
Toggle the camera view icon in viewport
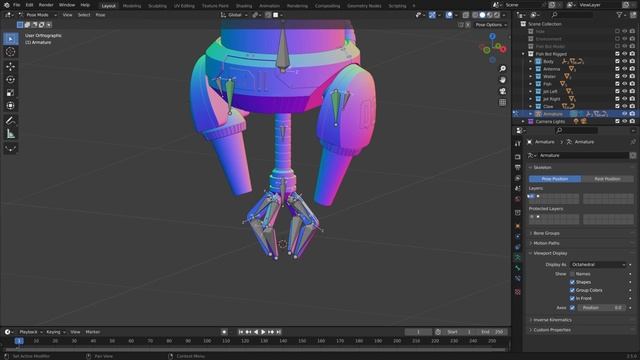tap(502, 91)
